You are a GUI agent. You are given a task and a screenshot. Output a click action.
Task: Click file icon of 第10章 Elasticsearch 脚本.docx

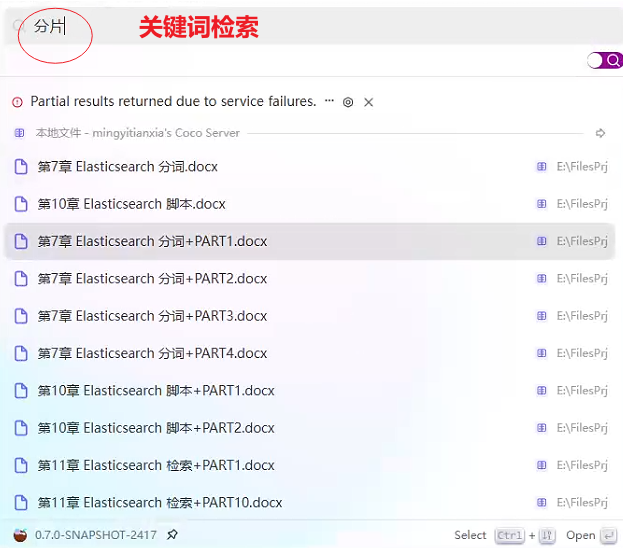(x=21, y=204)
